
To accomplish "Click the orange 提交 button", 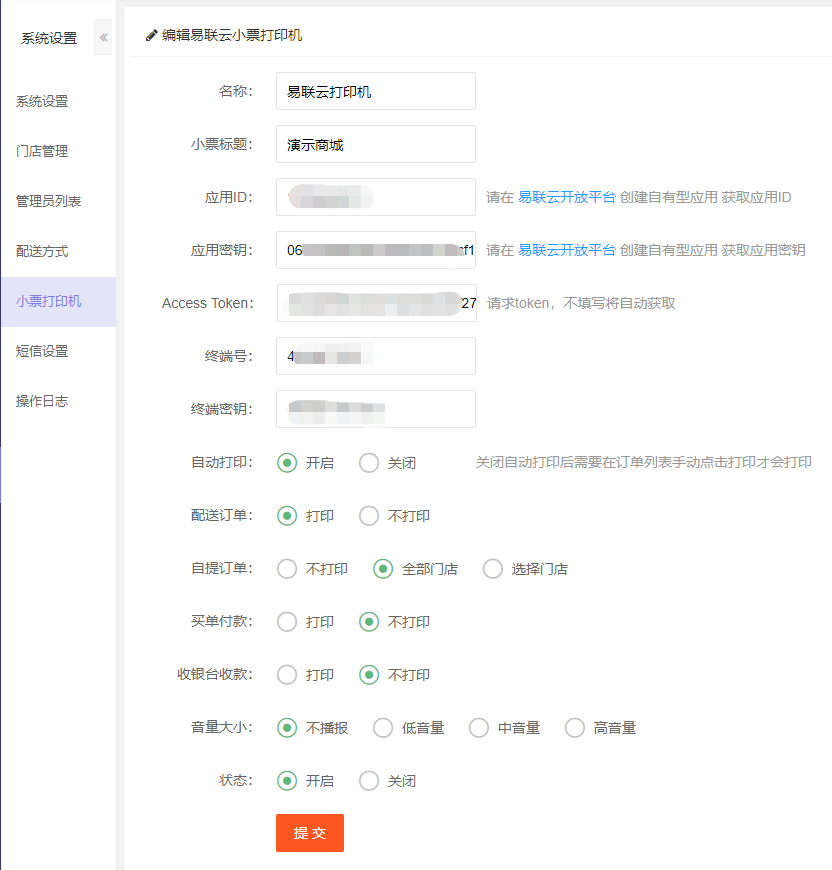I will 310,833.
